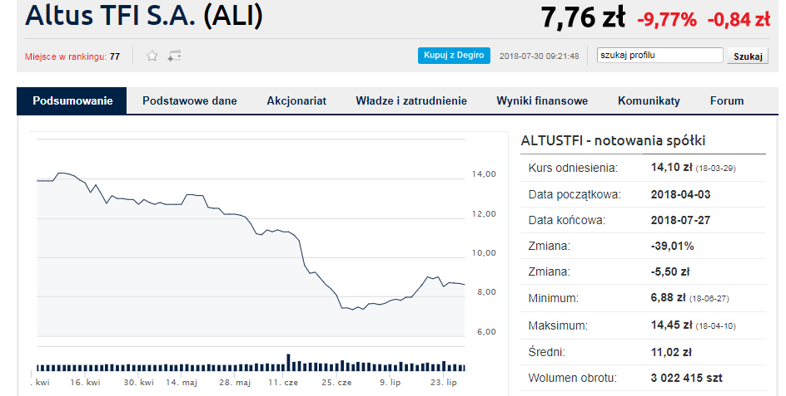The image size is (786, 396).
Task: Switch to the Komunikaty tab
Action: tap(649, 101)
